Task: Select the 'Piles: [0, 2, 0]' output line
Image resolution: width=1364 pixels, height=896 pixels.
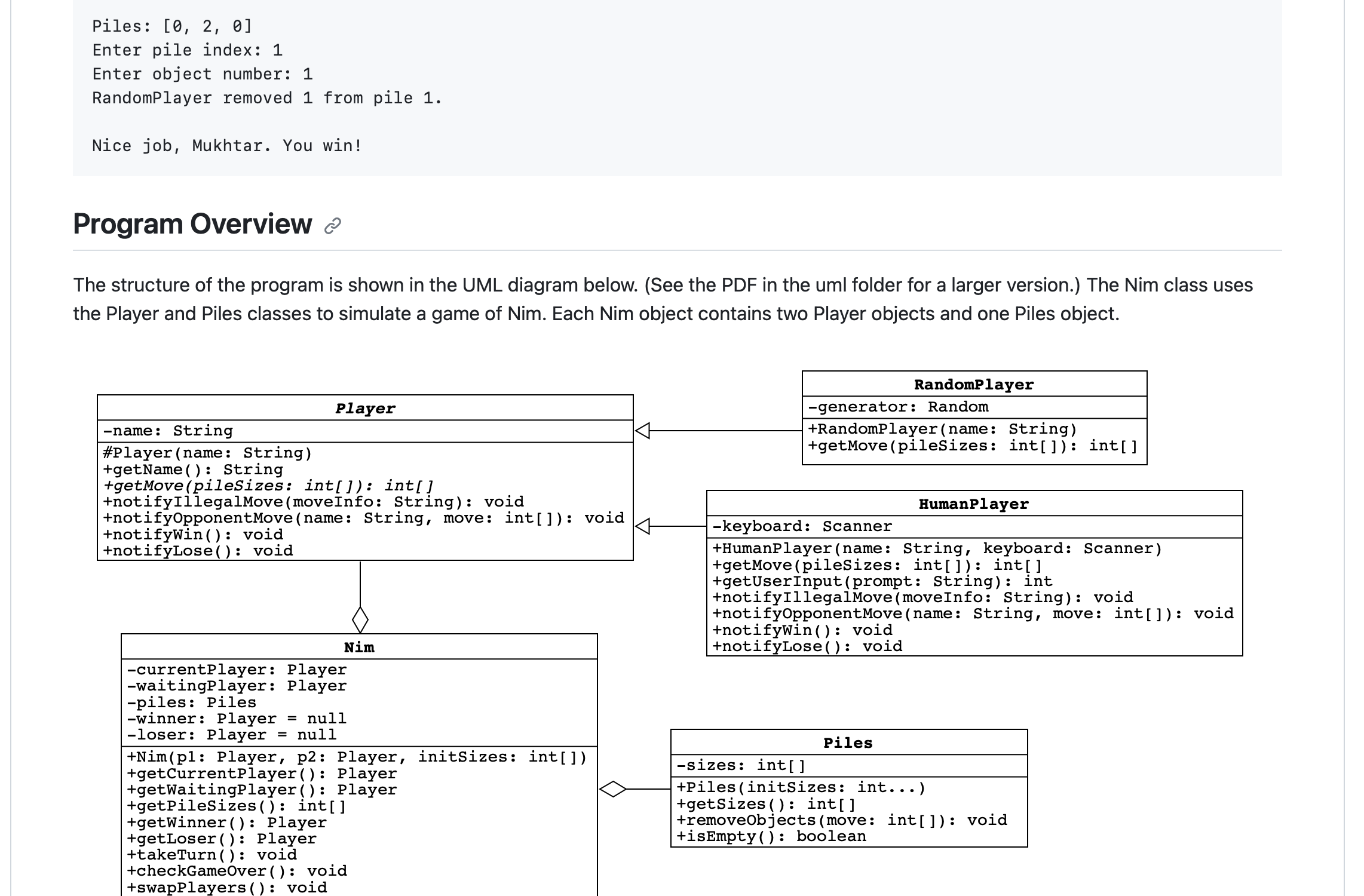Action: (171, 26)
